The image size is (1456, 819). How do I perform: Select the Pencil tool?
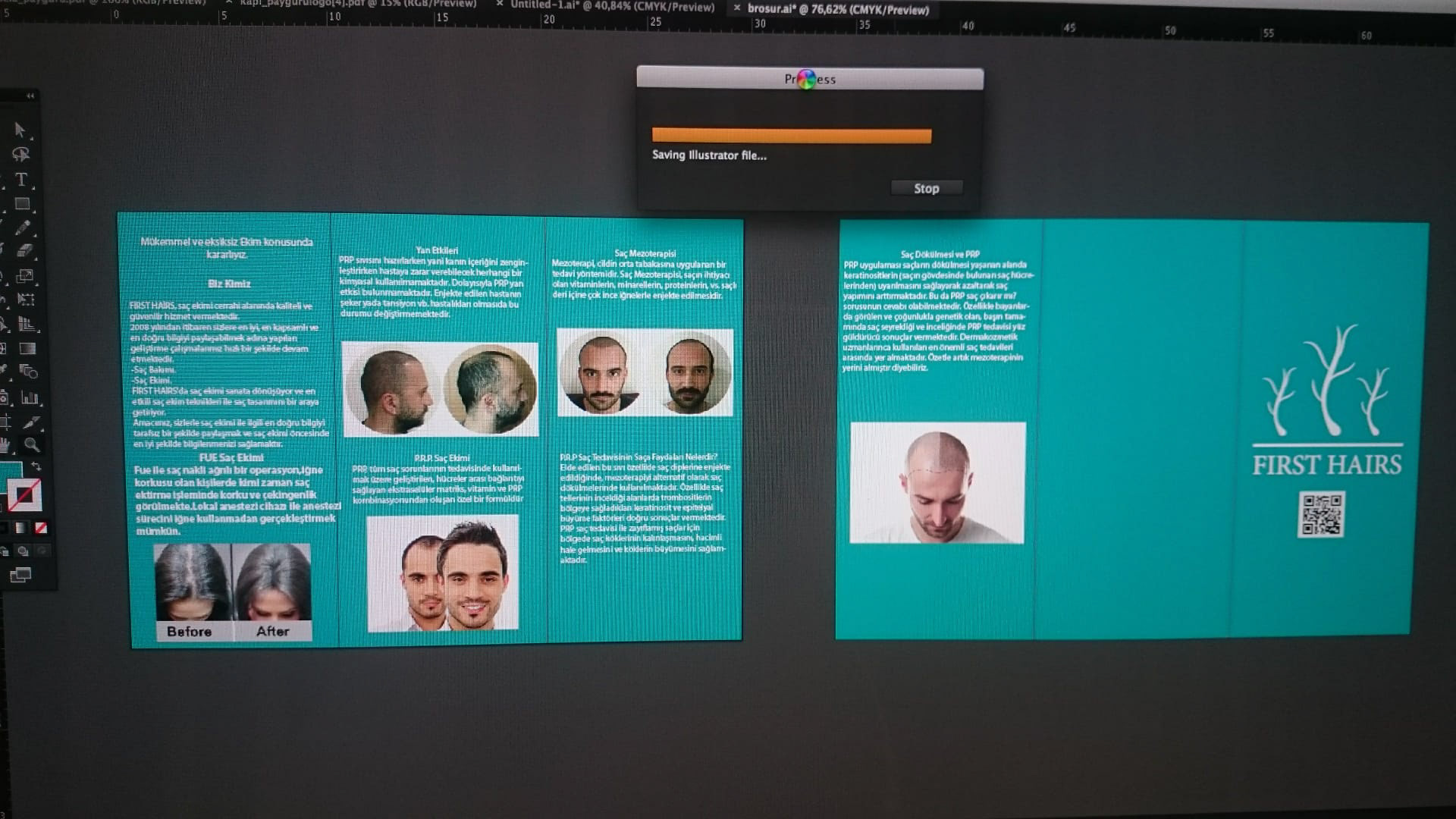point(23,227)
